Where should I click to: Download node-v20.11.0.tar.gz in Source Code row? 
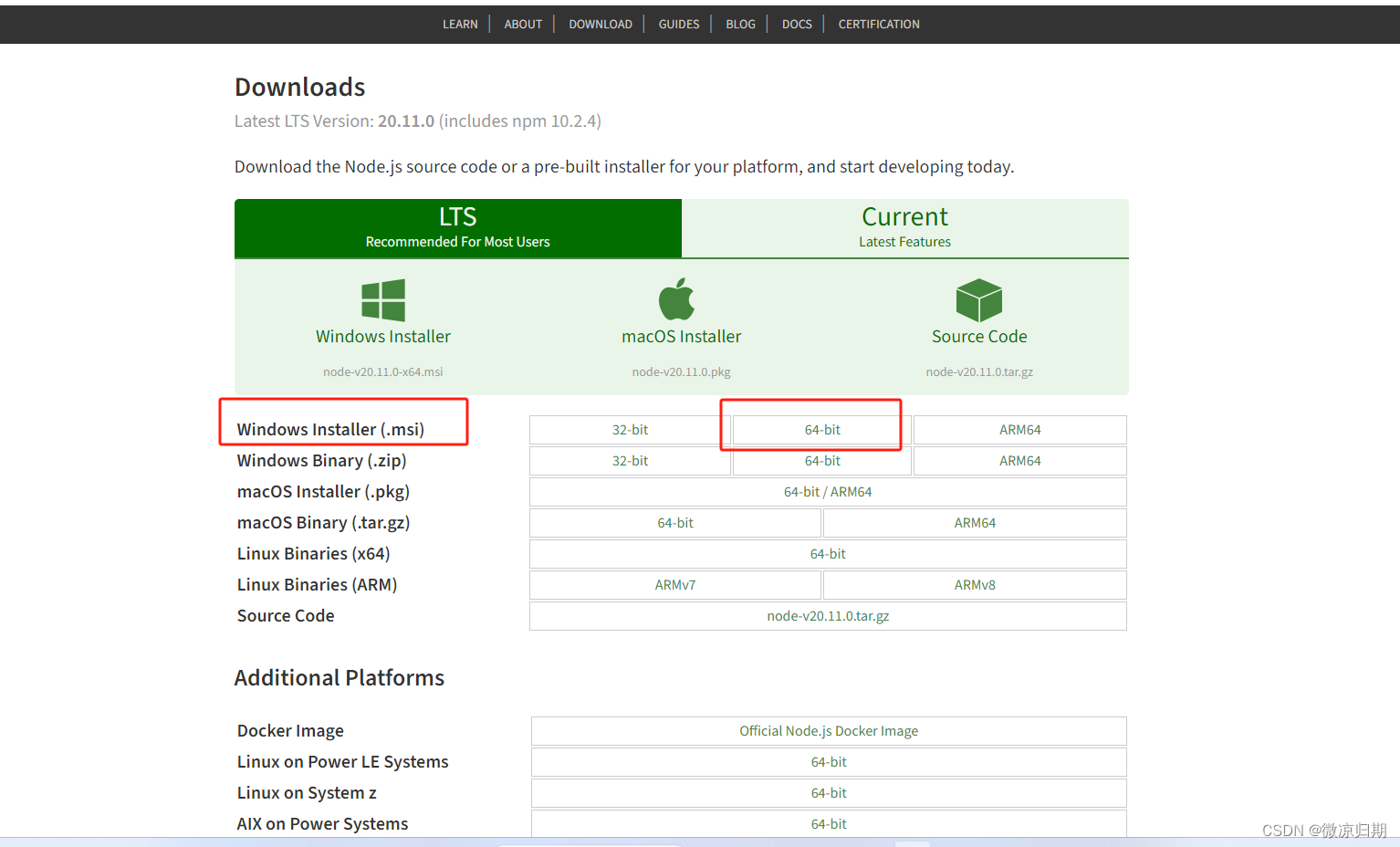[x=828, y=616]
